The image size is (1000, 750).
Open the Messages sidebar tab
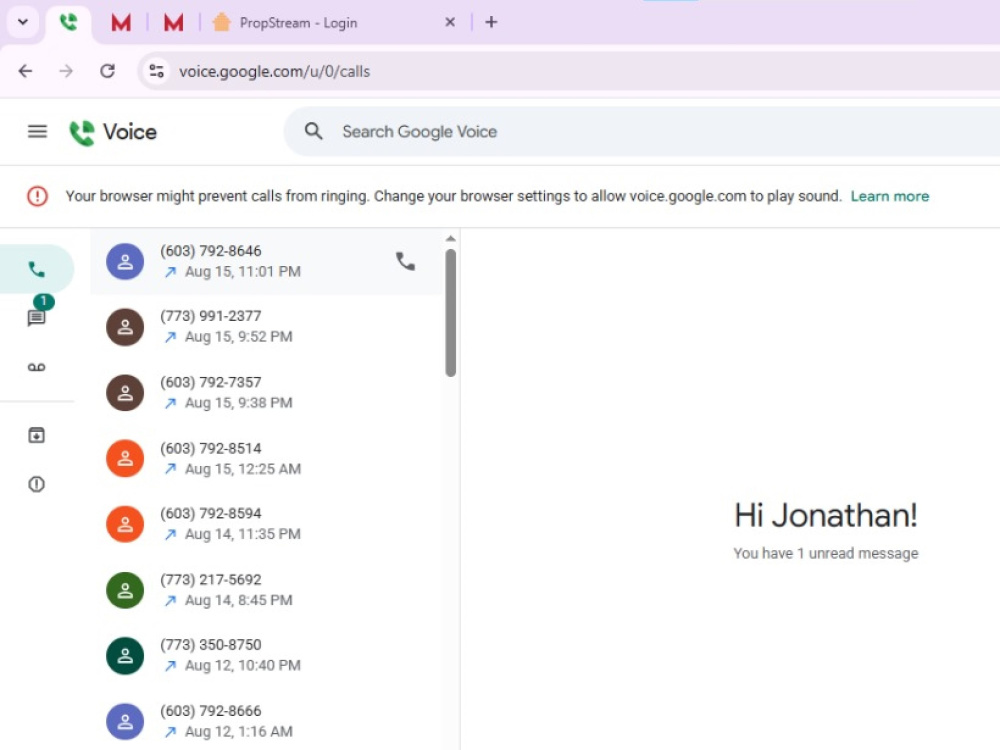coord(36,317)
